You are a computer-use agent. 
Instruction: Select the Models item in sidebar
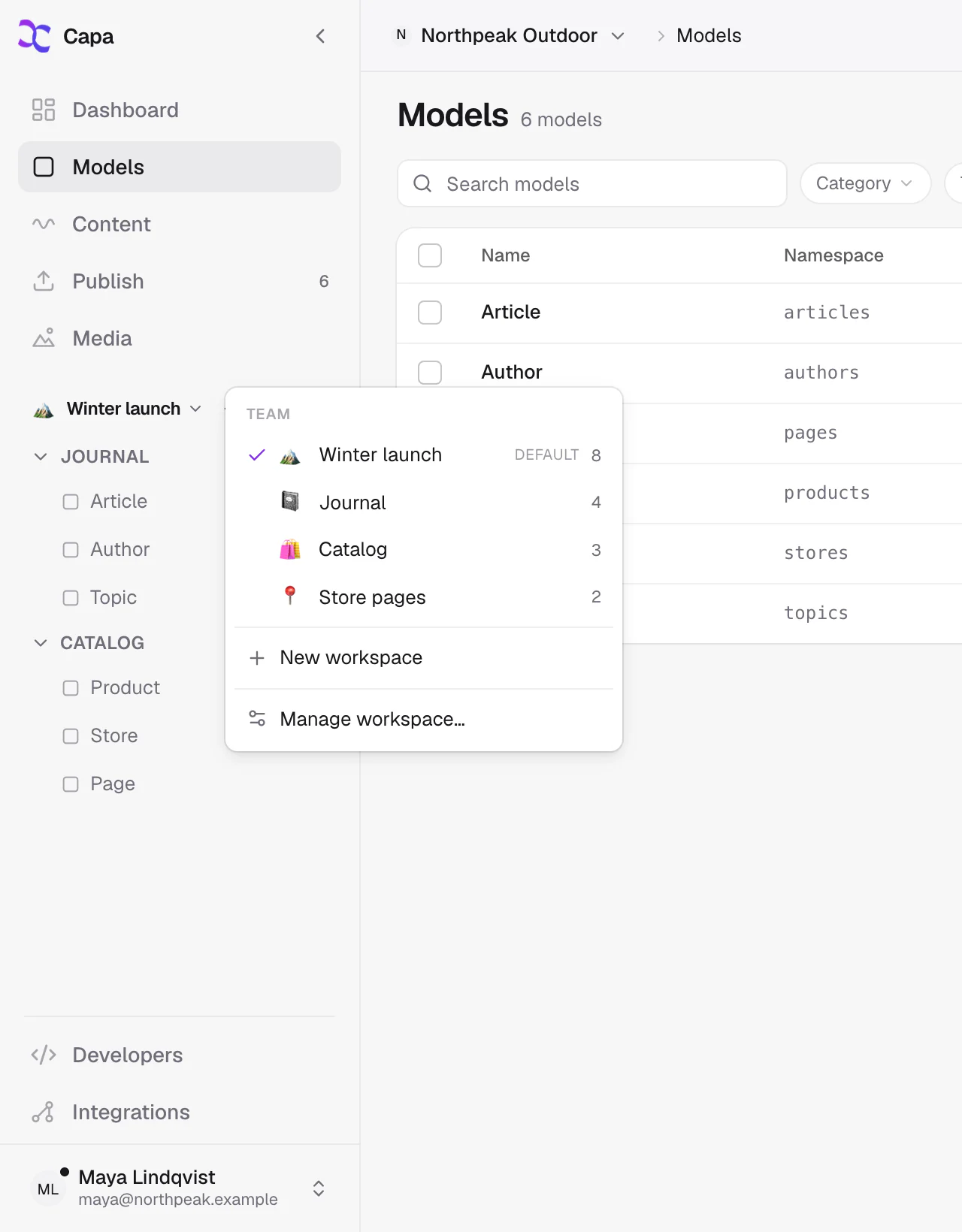[x=180, y=167]
